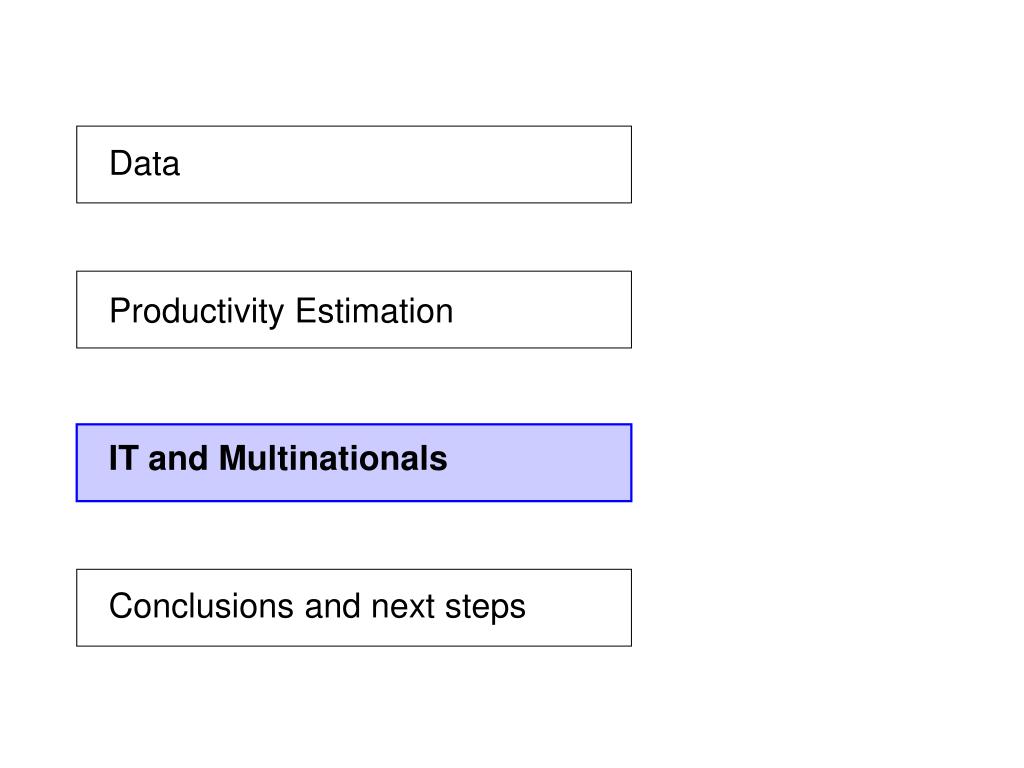Jump to the agenda's first item, Data
This screenshot has width=1024, height=768.
point(354,165)
